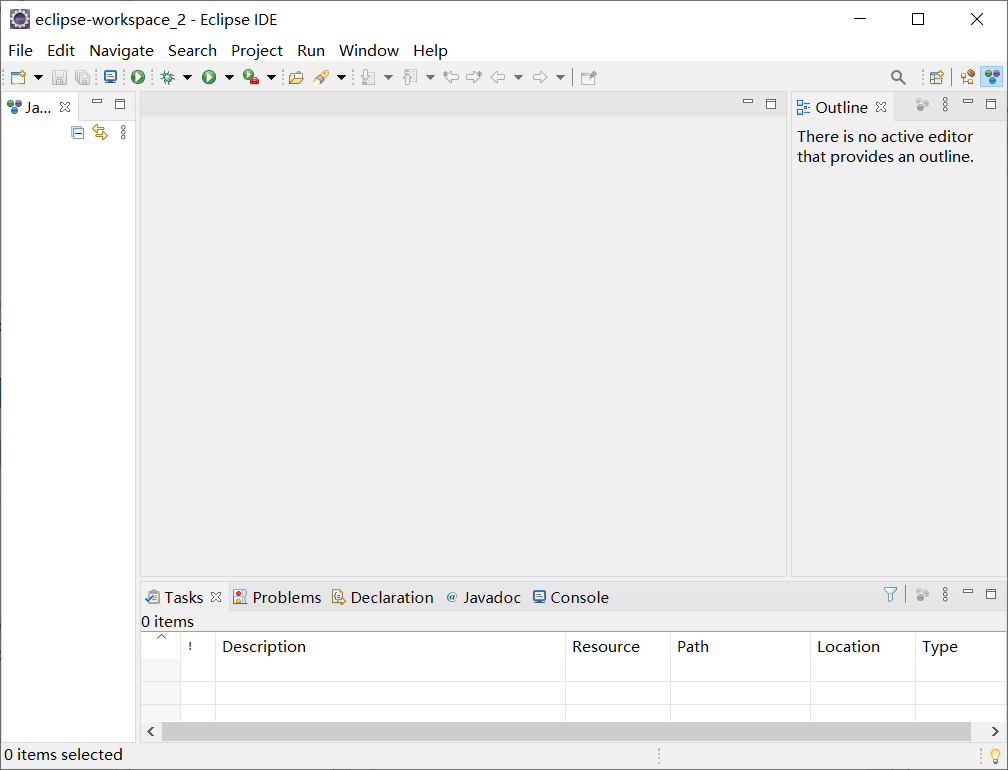Click the lightbulb tip icon in status bar
This screenshot has width=1008, height=770.
pos(995,755)
